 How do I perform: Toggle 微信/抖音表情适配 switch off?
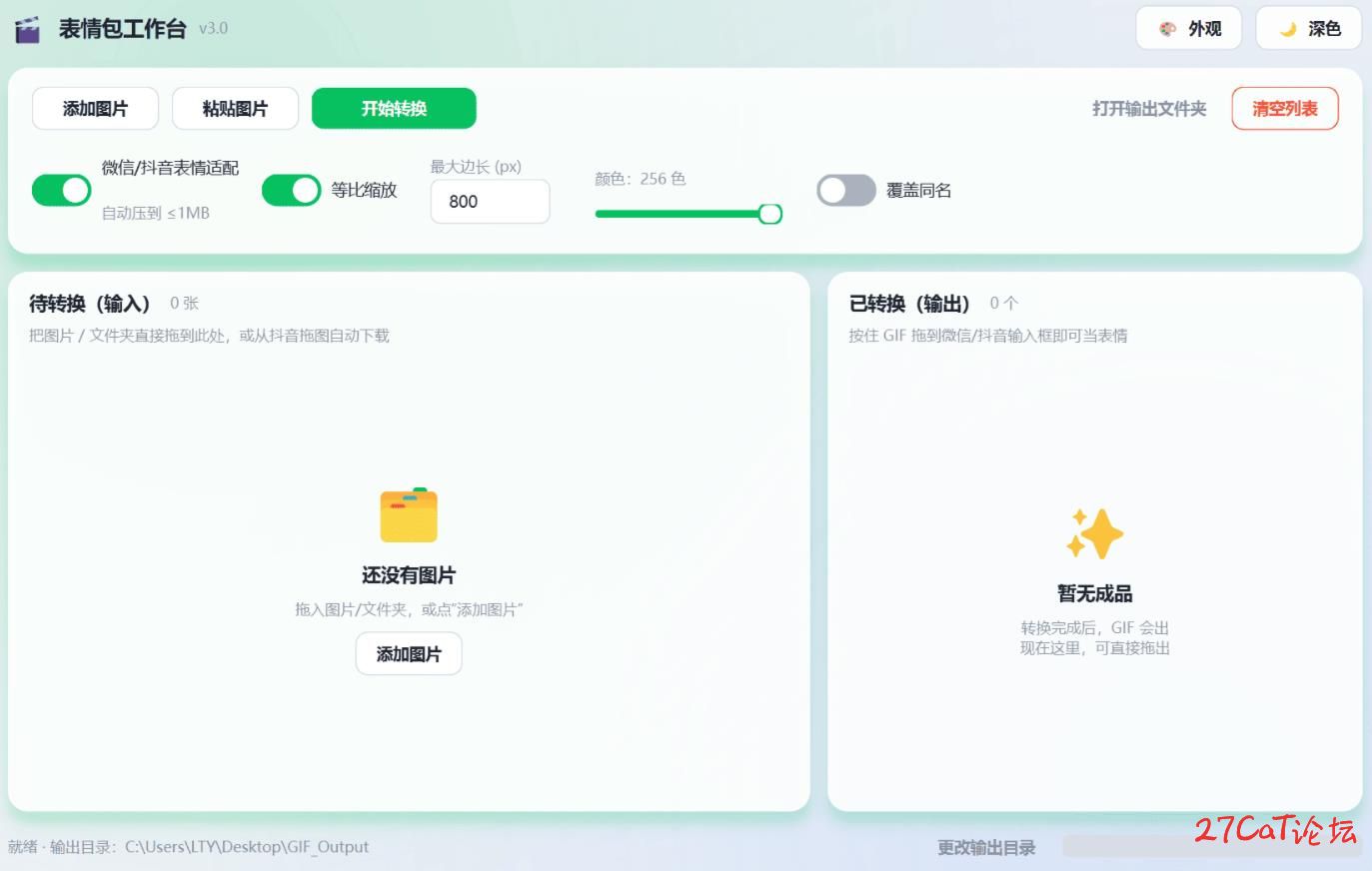pyautogui.click(x=62, y=190)
